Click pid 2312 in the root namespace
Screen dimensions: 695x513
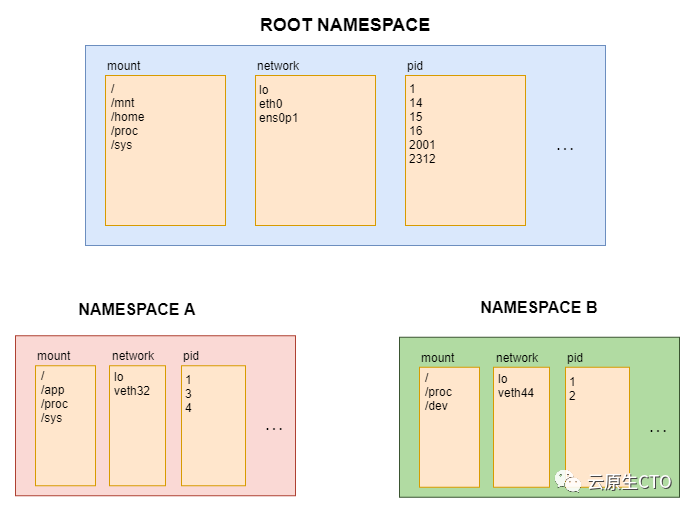tap(422, 159)
